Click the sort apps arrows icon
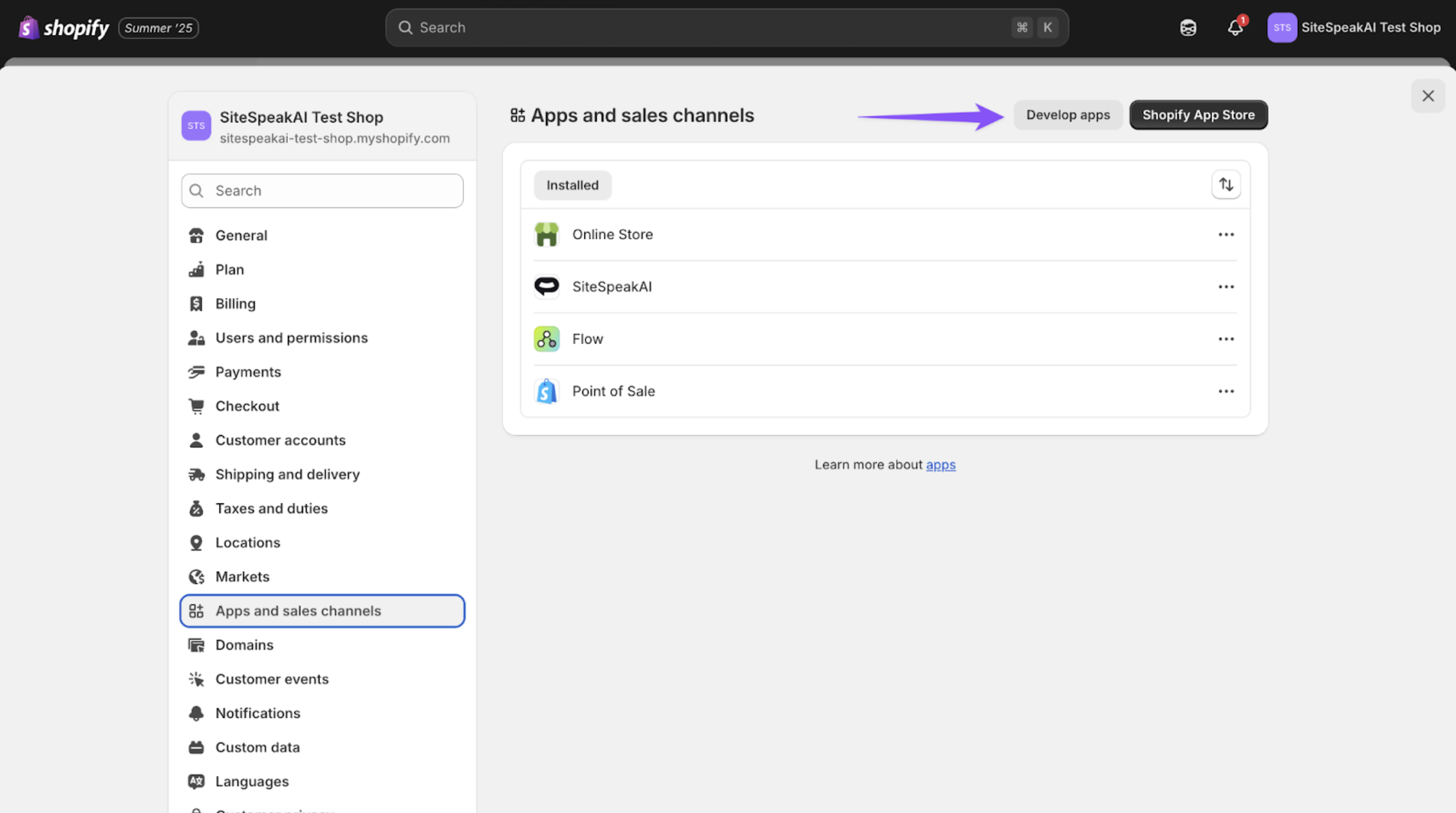 pyautogui.click(x=1226, y=185)
